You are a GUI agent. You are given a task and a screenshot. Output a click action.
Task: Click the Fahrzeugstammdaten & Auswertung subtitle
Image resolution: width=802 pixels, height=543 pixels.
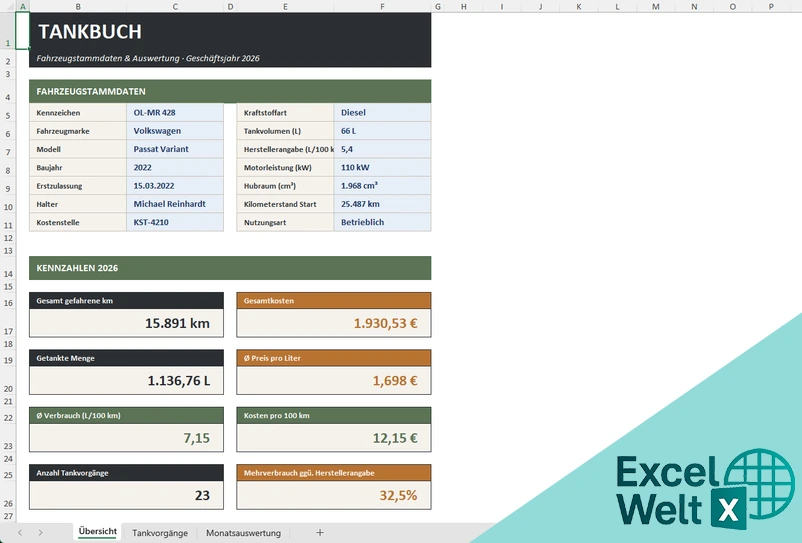coord(148,58)
